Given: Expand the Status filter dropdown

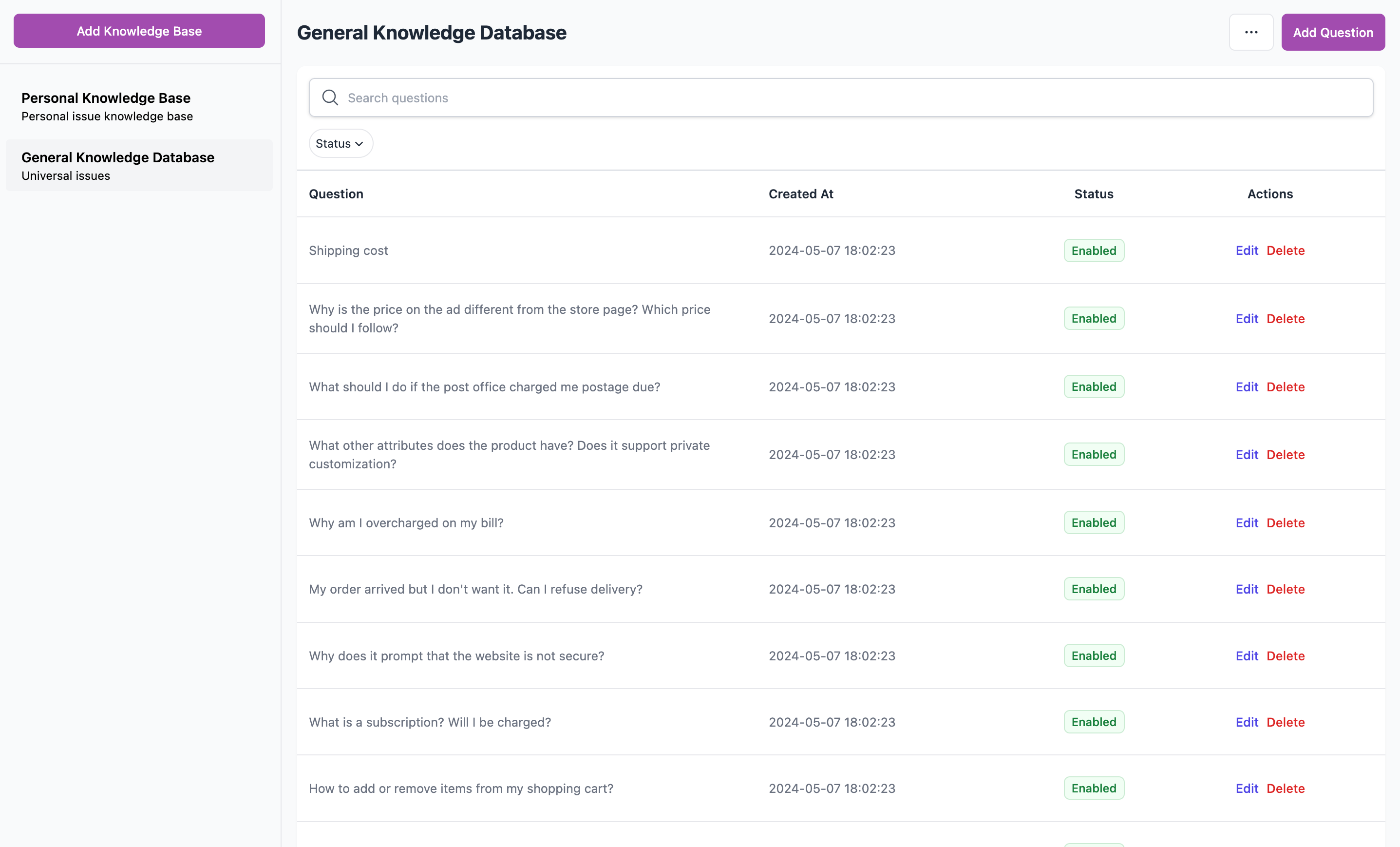Looking at the screenshot, I should click(340, 144).
